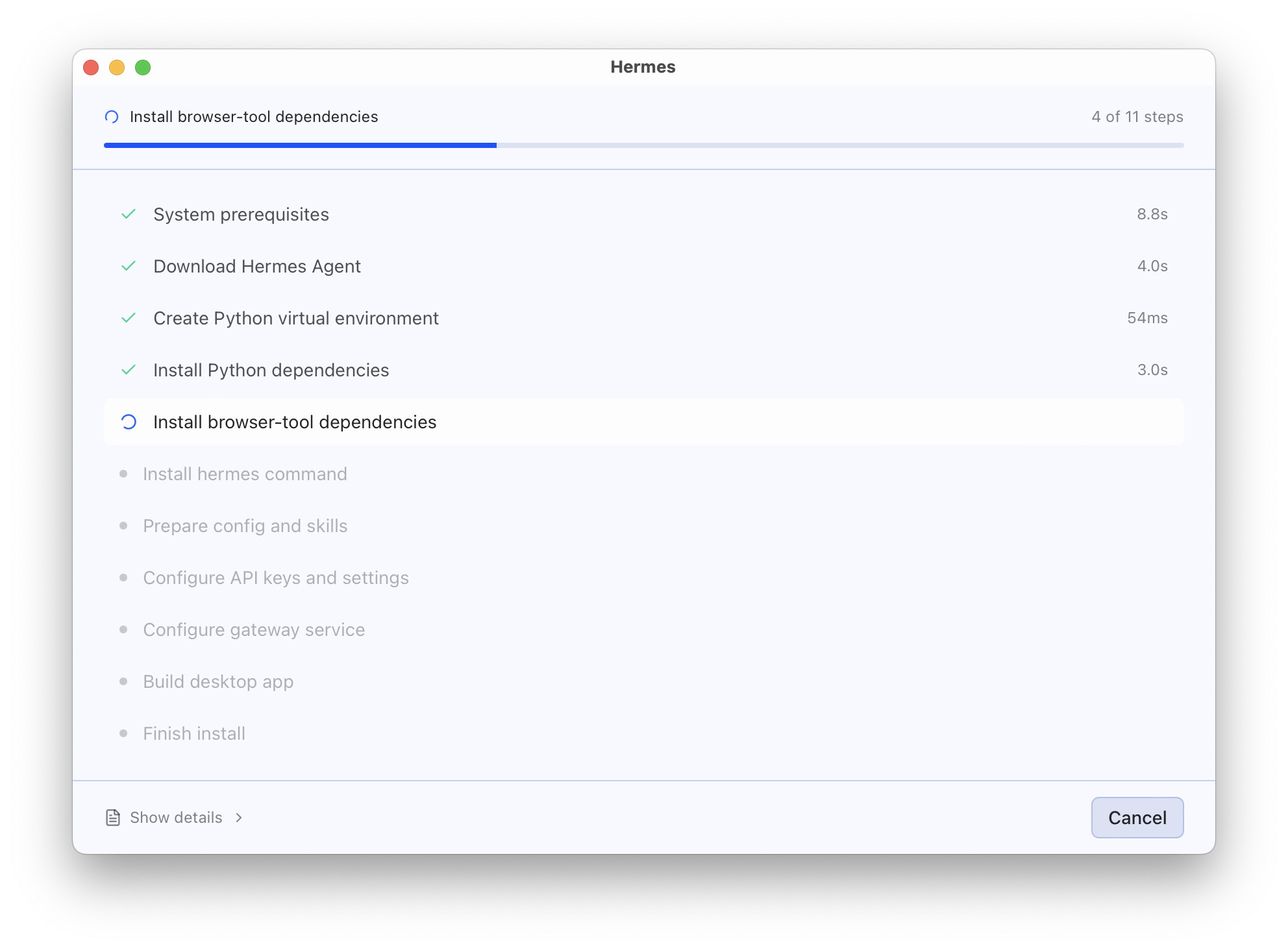Image resolution: width=1288 pixels, height=950 pixels.
Task: Click the 8.8s duration value
Action: click(x=1152, y=214)
